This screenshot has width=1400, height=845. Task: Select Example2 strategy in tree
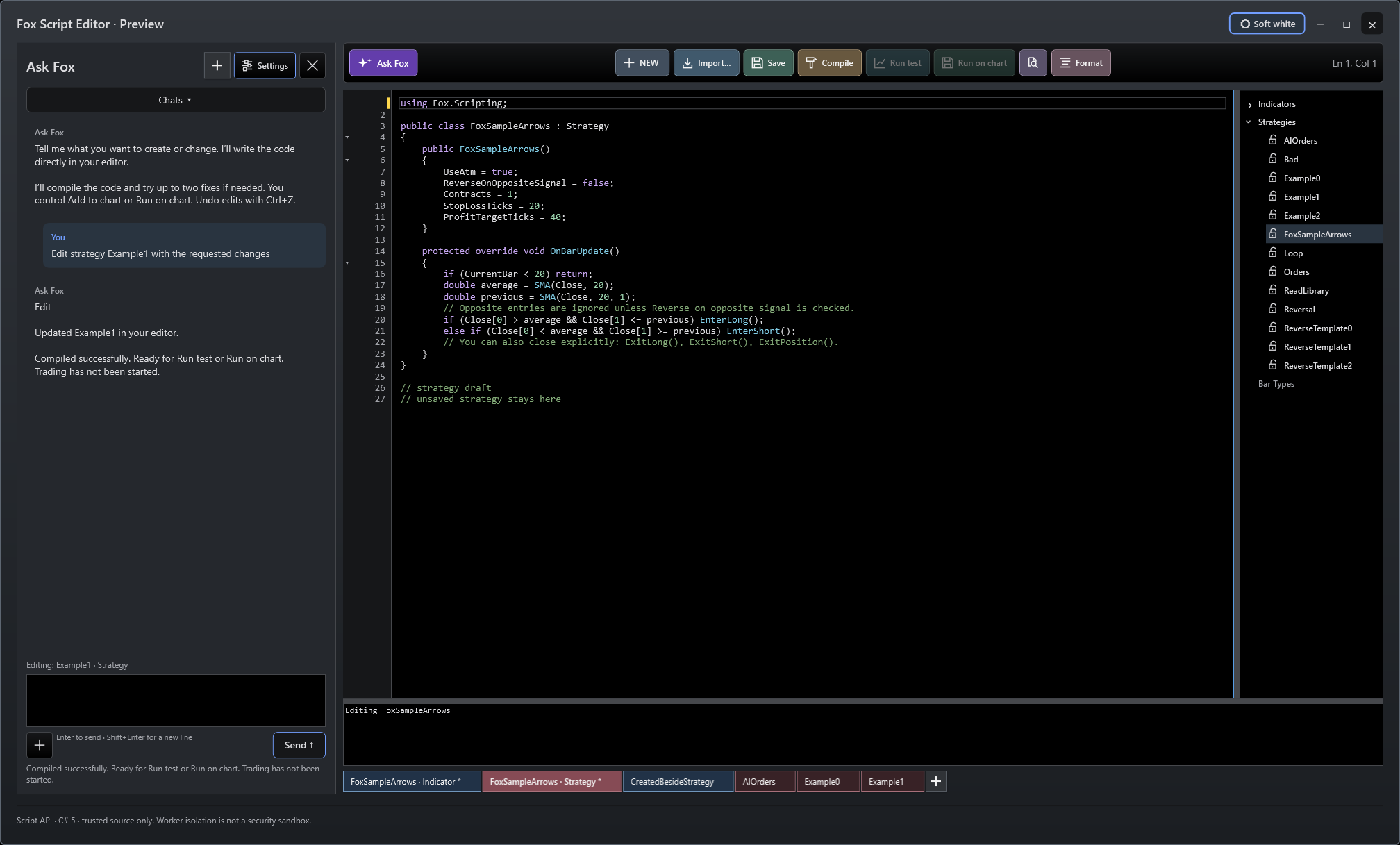pyautogui.click(x=1302, y=216)
